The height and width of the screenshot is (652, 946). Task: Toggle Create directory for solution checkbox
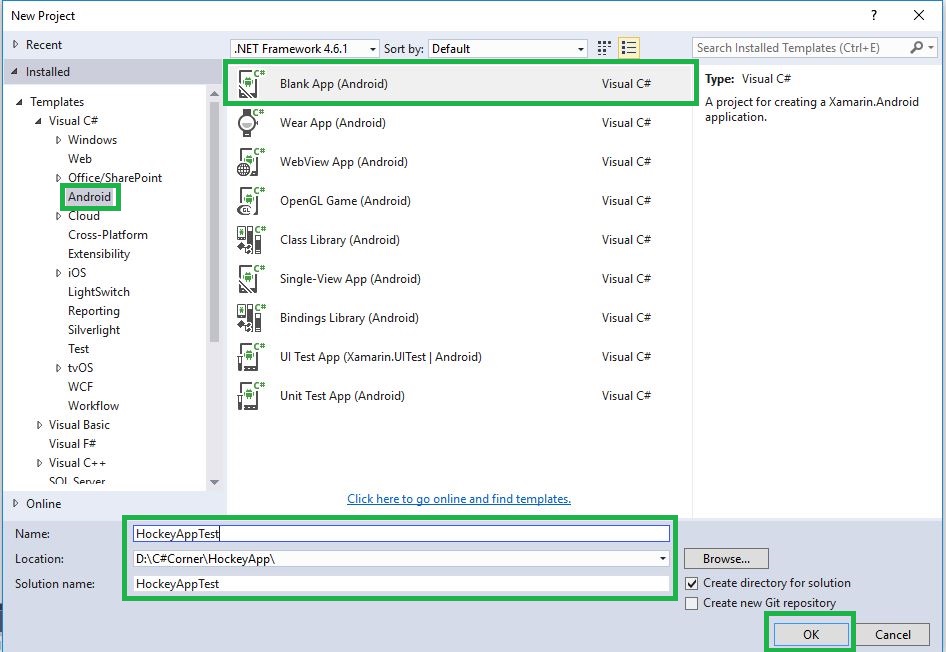pos(692,583)
